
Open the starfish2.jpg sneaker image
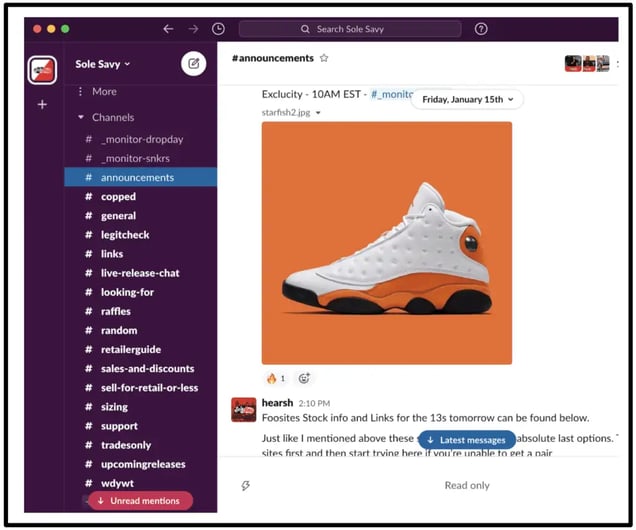point(387,243)
